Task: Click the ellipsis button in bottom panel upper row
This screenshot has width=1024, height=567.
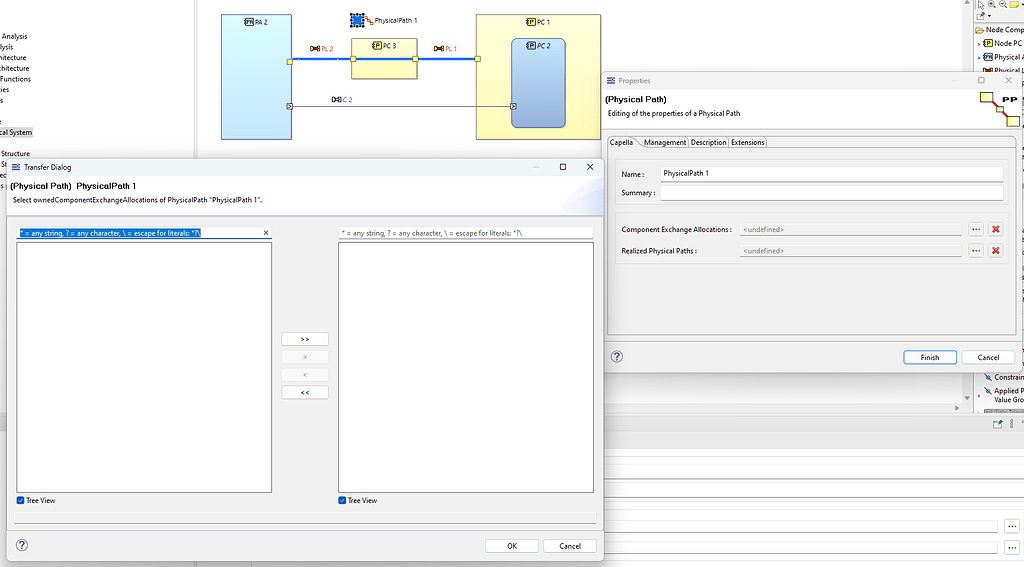Action: 1012,526
